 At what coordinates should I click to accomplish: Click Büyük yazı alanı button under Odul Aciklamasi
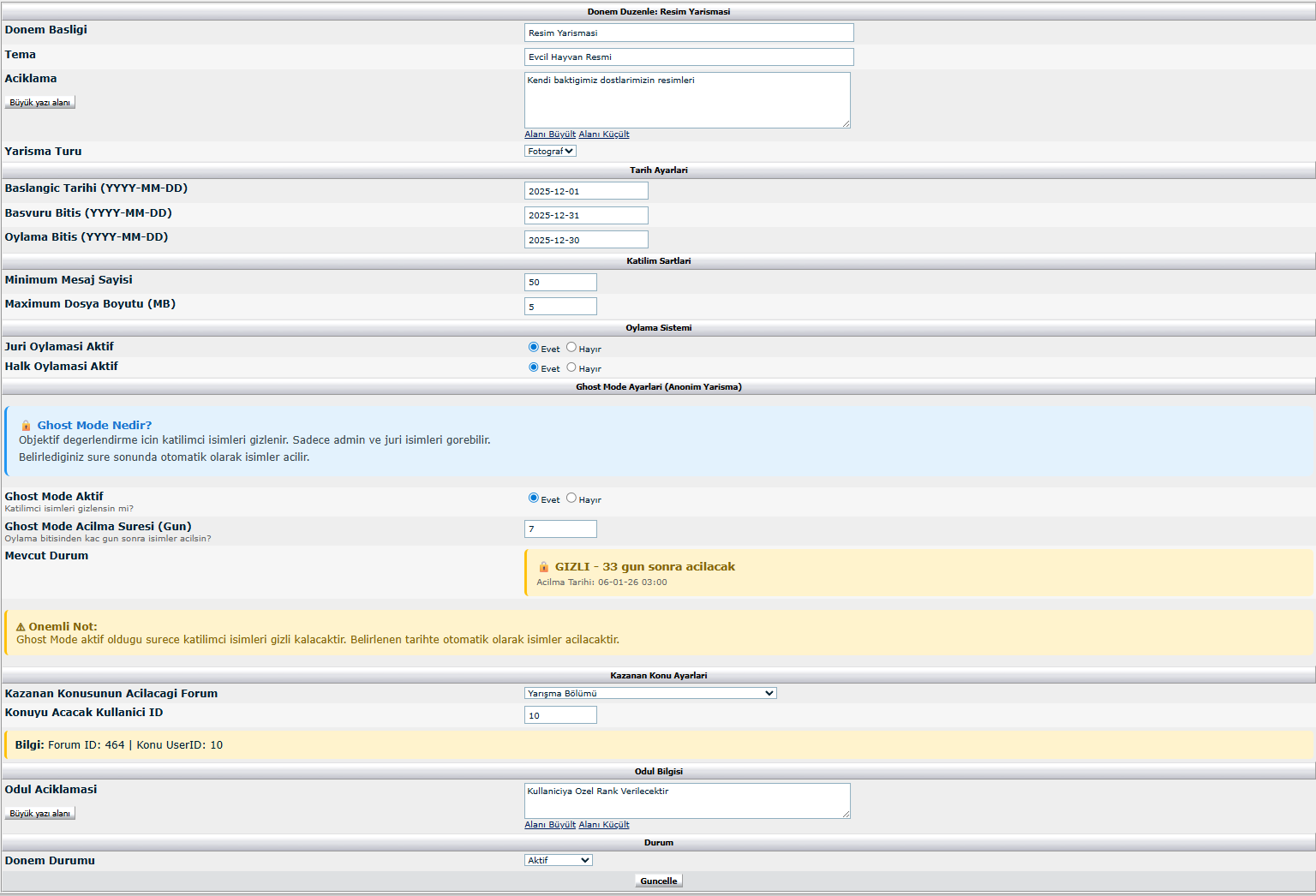[x=40, y=814]
